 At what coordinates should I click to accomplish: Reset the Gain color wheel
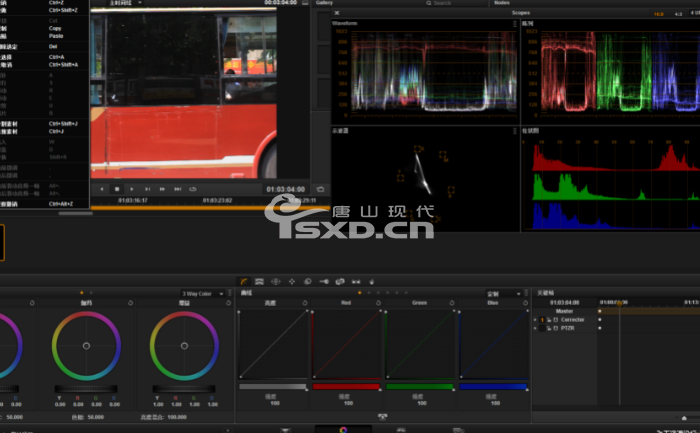coord(228,303)
